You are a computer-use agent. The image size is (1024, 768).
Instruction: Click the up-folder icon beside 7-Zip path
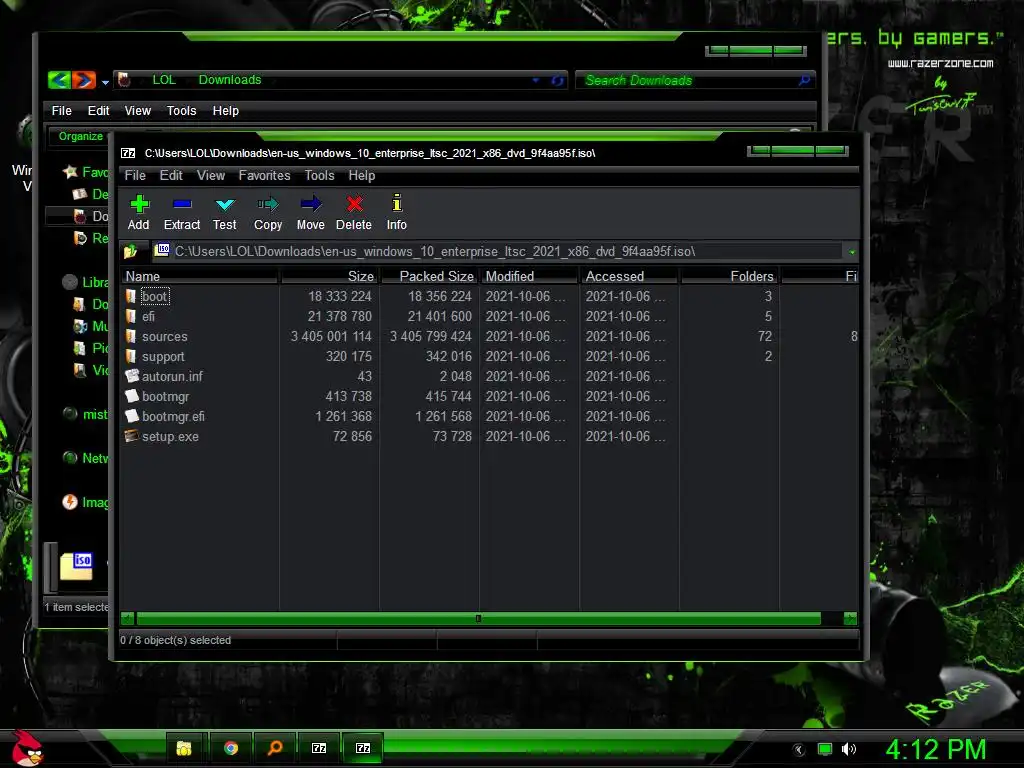click(130, 251)
